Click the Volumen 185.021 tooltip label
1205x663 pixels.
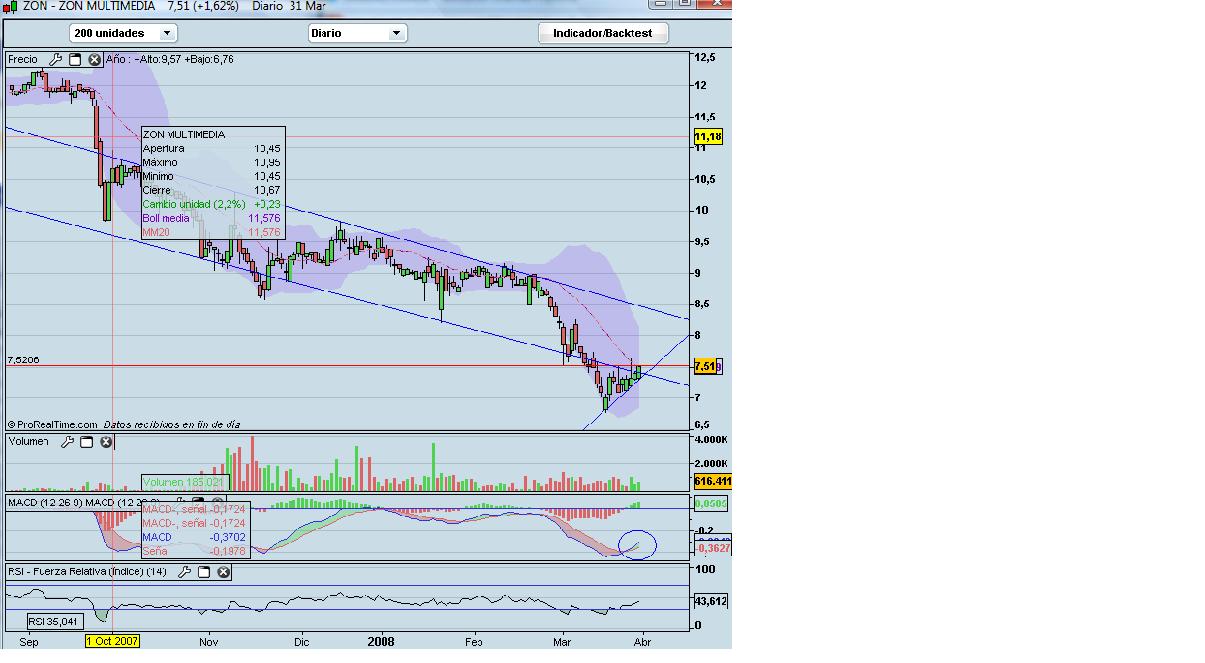point(185,482)
